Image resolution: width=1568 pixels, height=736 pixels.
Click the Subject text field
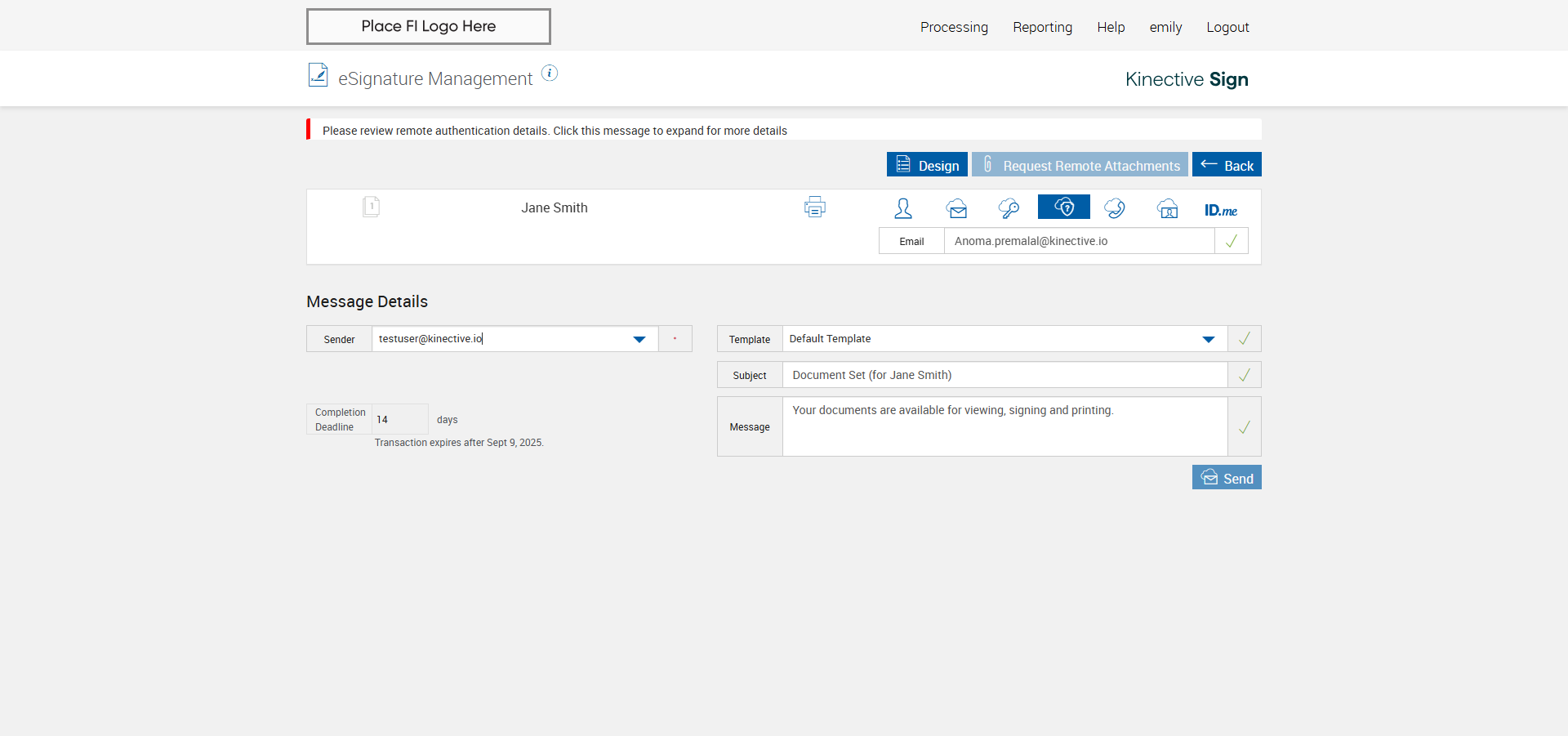point(1004,375)
